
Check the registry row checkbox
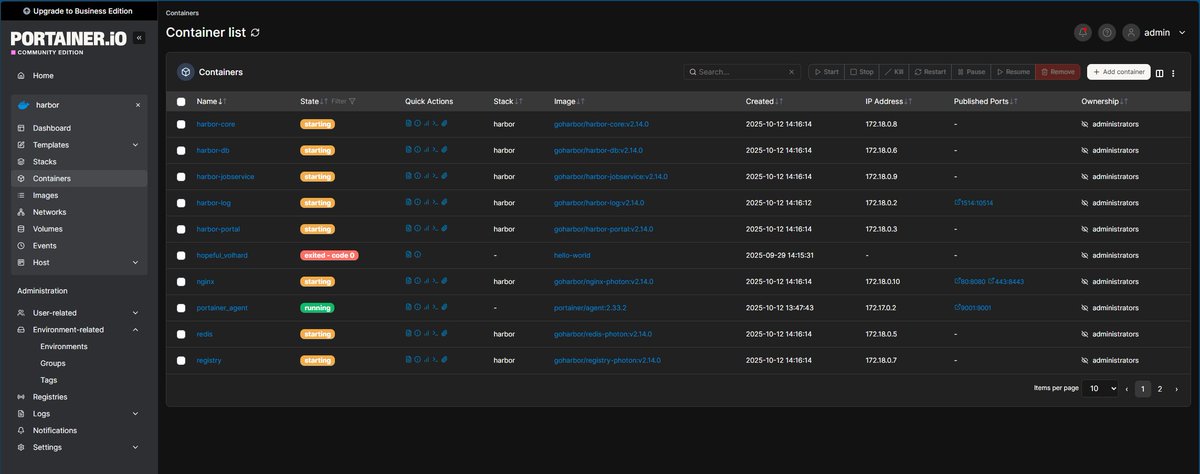(181, 360)
